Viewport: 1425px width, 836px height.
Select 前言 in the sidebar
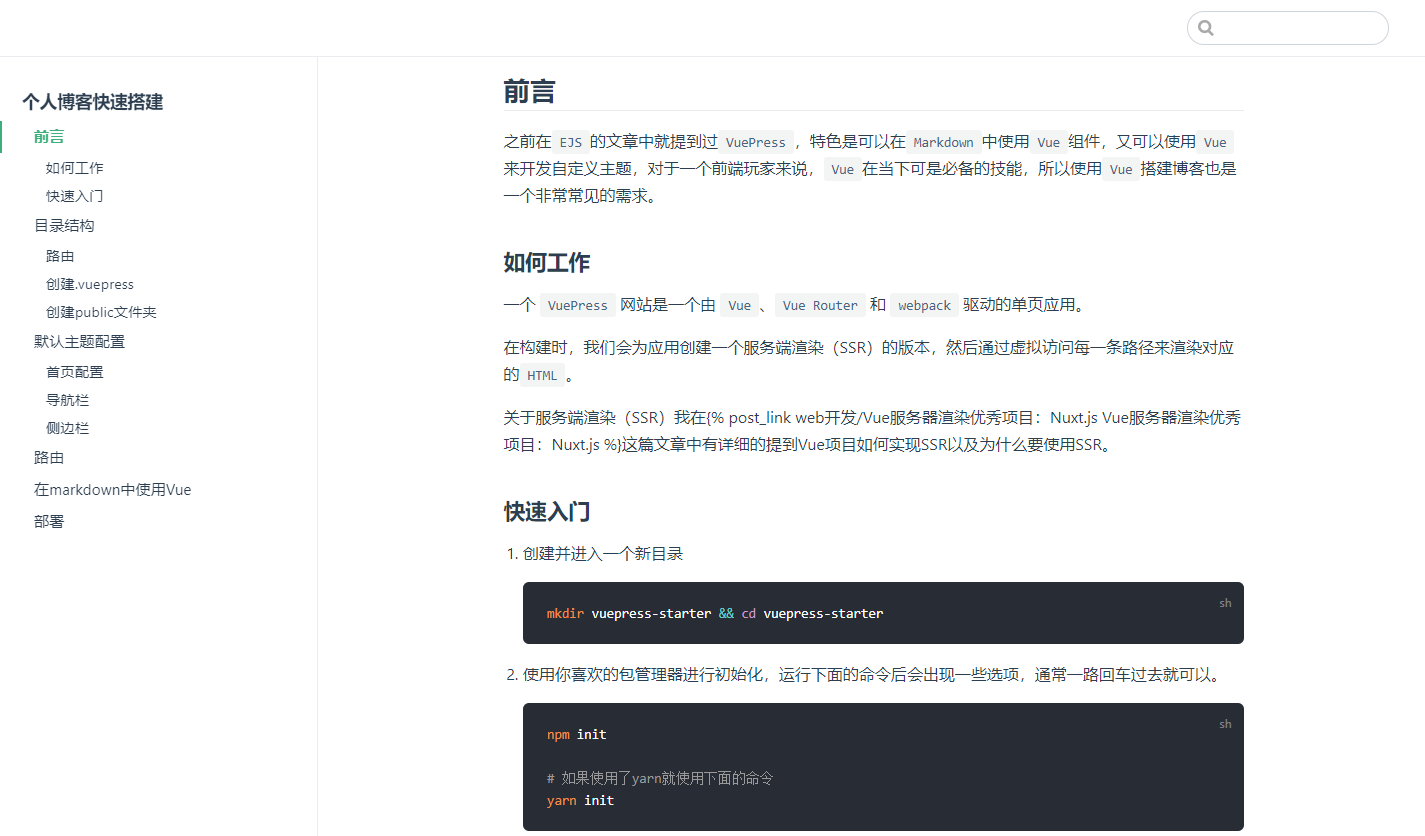[49, 137]
